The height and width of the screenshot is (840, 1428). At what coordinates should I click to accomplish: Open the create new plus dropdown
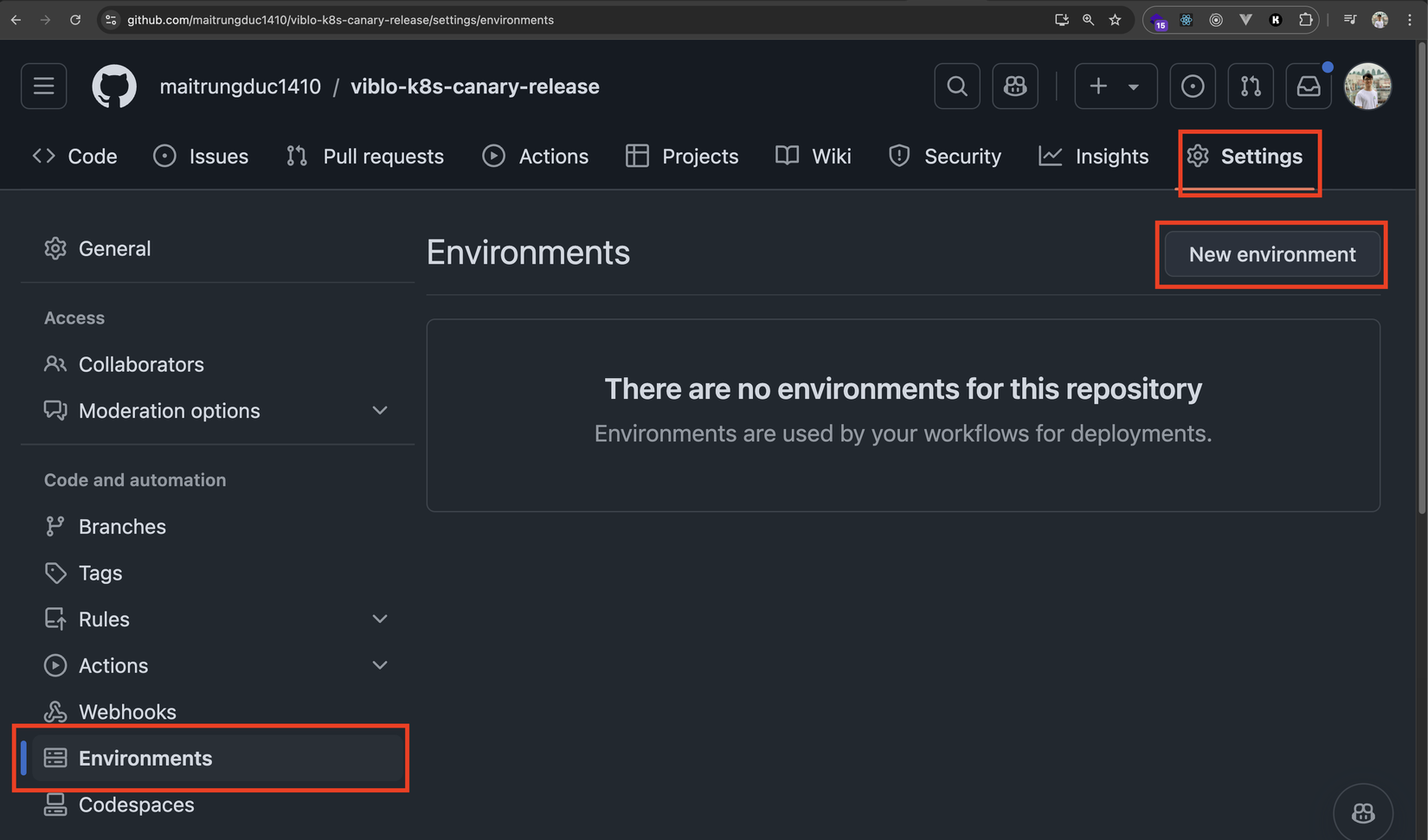click(1116, 87)
